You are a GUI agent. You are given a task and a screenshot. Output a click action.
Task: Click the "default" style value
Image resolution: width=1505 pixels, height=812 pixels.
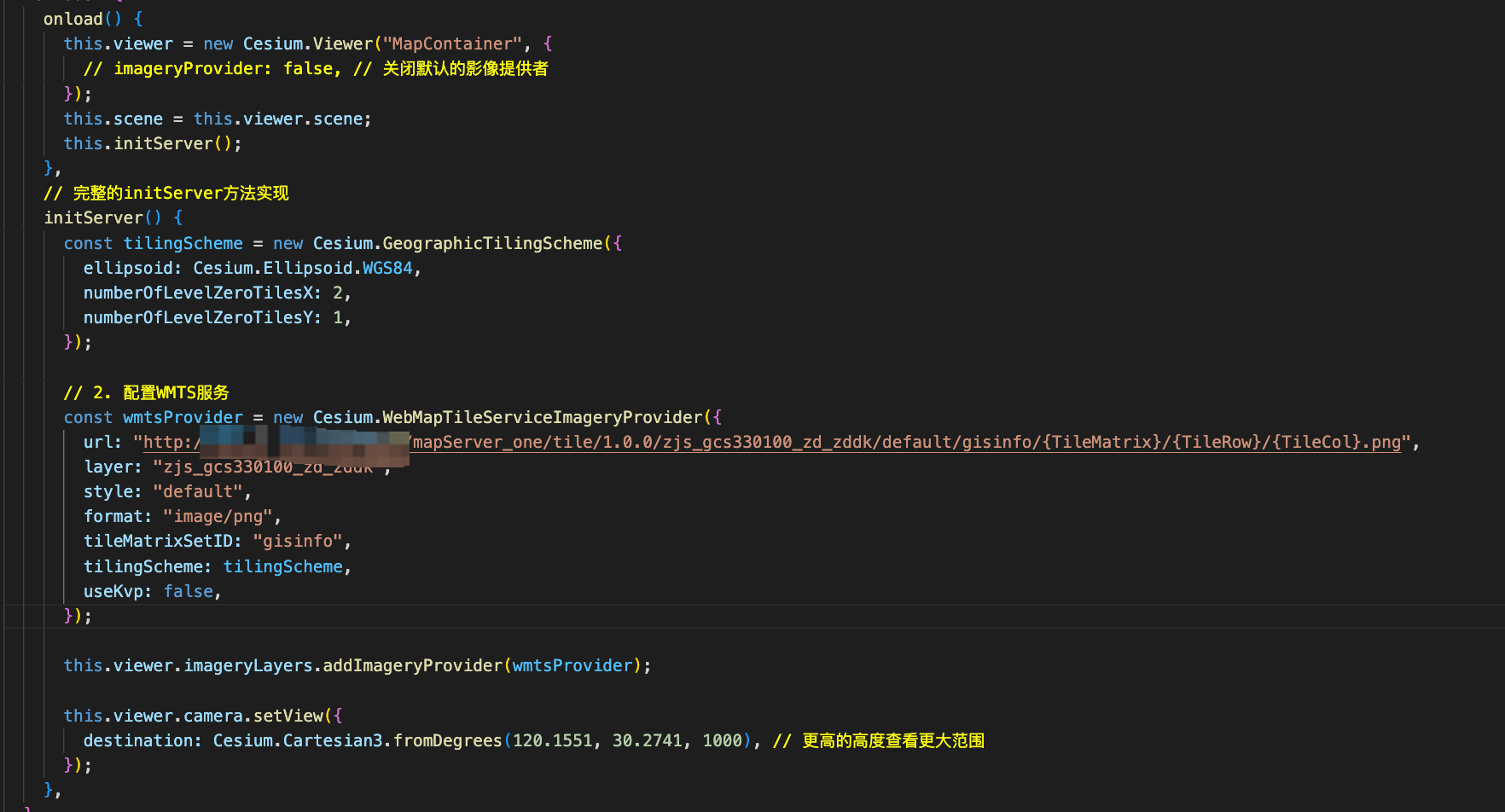tap(197, 491)
